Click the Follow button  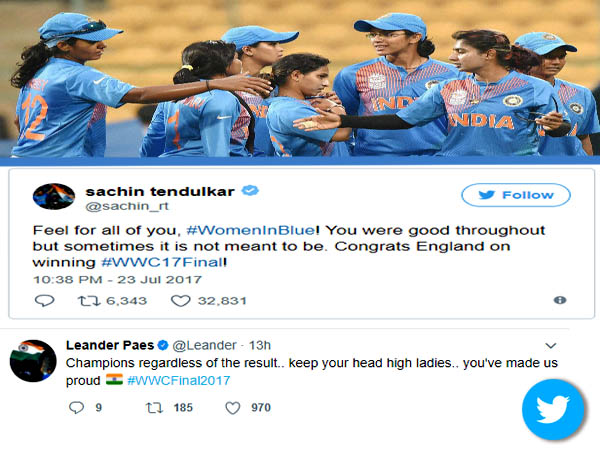(x=515, y=195)
